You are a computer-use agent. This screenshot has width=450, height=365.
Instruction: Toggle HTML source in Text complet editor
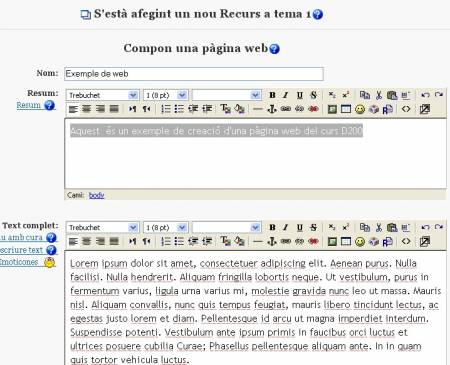tap(406, 241)
